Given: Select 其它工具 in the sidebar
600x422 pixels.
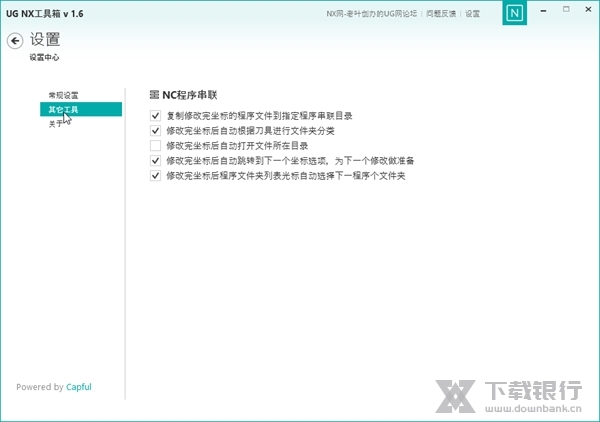Looking at the screenshot, I should pyautogui.click(x=81, y=109).
